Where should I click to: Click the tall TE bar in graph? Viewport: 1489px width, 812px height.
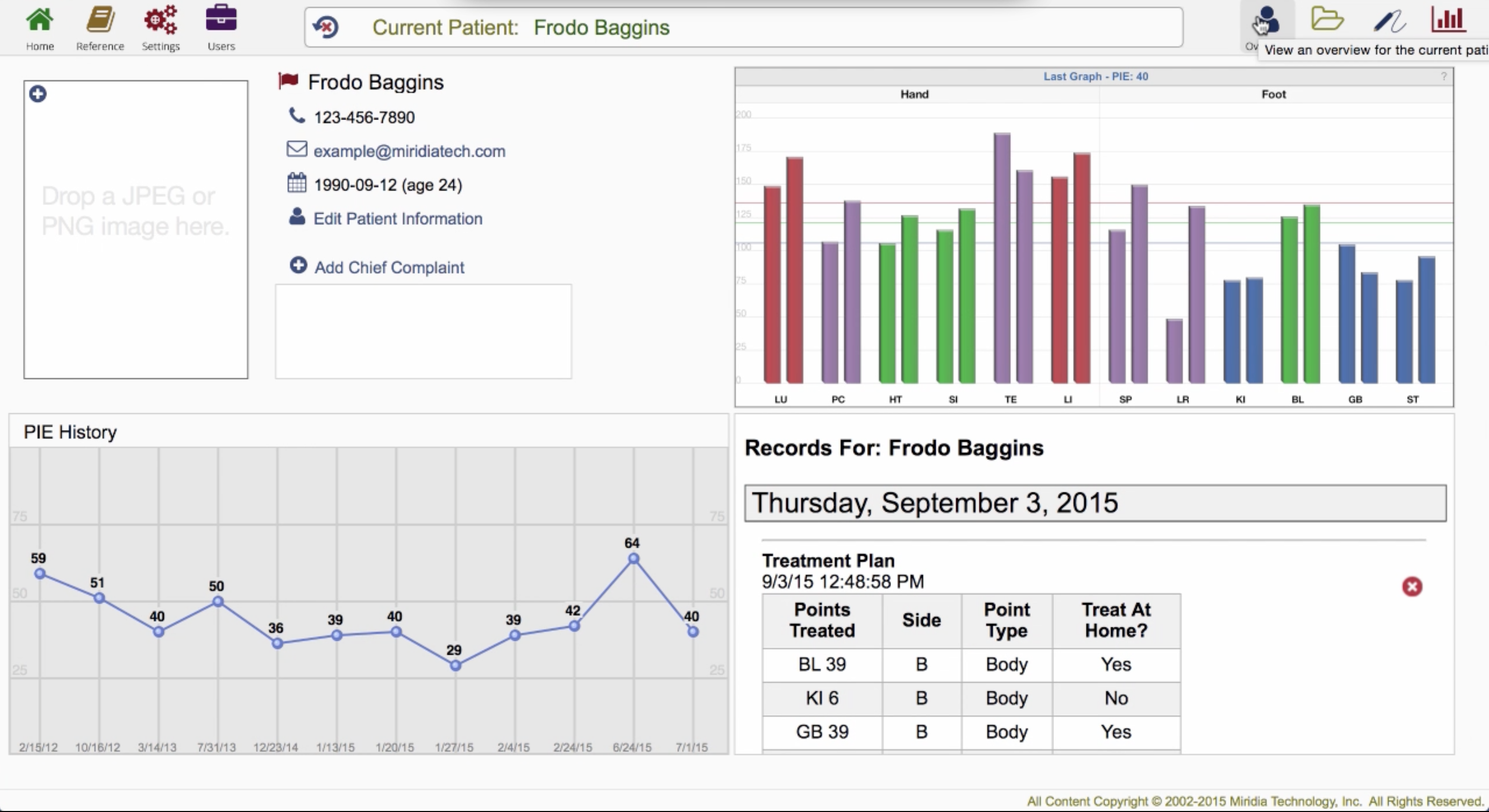[x=1002, y=258]
